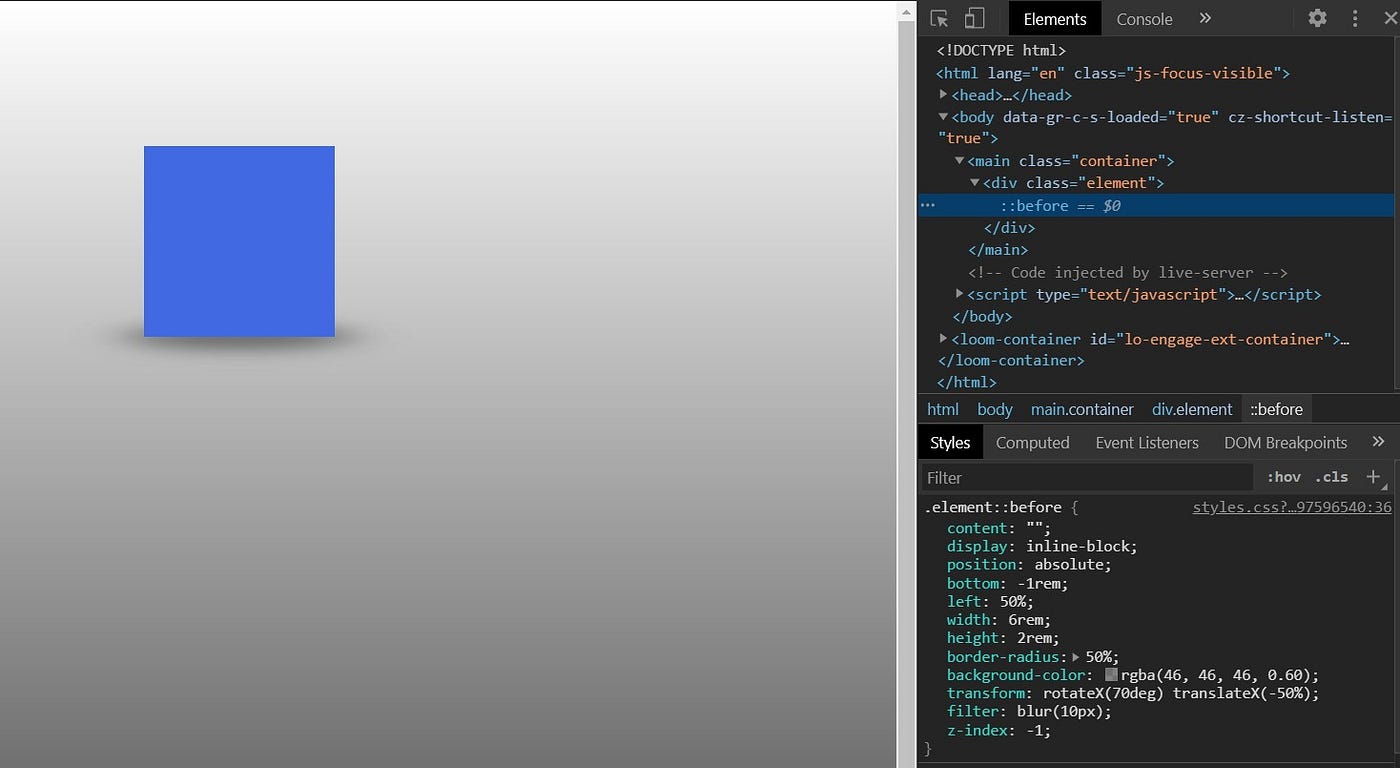Image resolution: width=1400 pixels, height=768 pixels.
Task: Open the Event Listeners tab
Action: pos(1147,442)
